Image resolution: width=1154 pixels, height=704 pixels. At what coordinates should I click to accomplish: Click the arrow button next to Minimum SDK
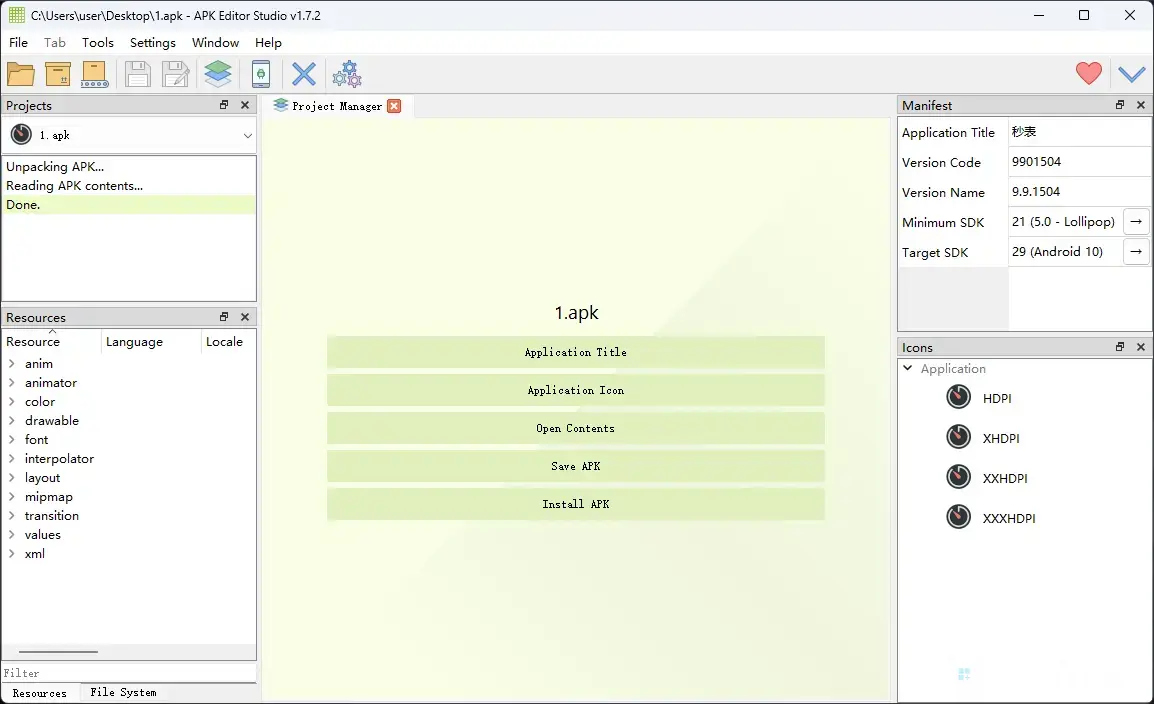point(1136,221)
